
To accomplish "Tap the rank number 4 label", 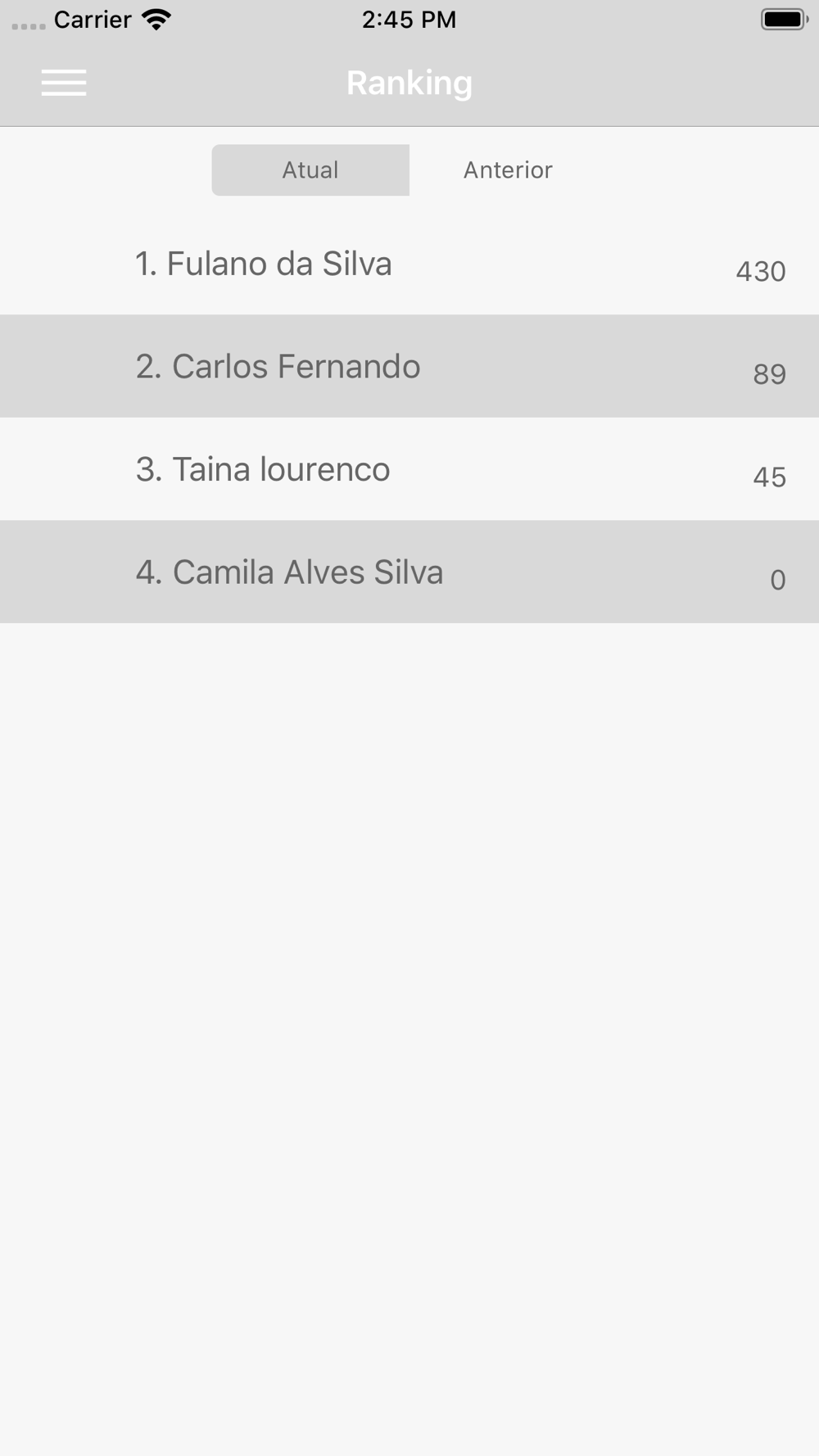I will (149, 572).
